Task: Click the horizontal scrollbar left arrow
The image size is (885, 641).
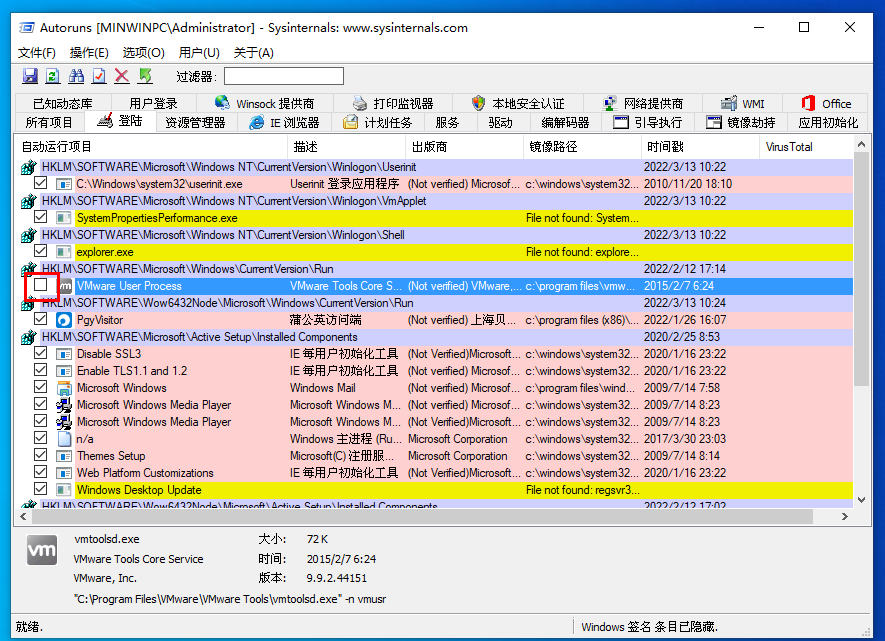Action: pyautogui.click(x=23, y=516)
